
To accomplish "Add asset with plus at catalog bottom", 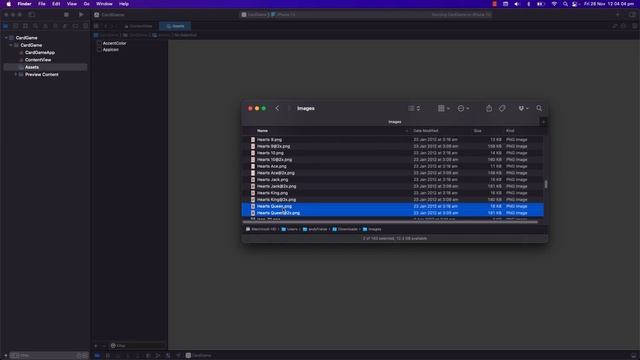I will click(96, 346).
